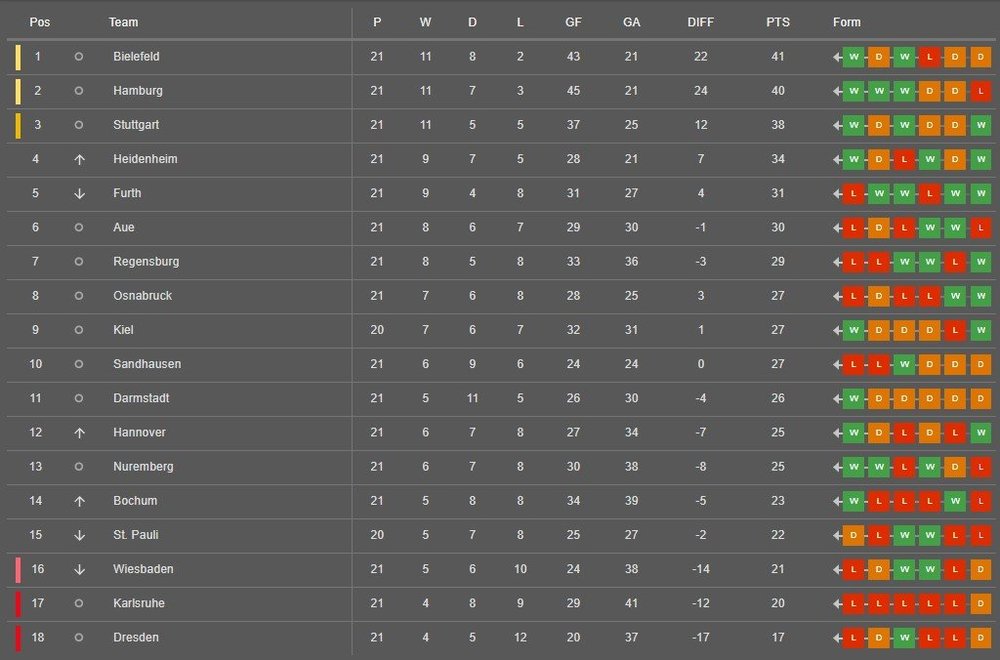Click the down arrow icon beside Wiesbaden
Viewport: 1000px width, 660px height.
[79, 569]
